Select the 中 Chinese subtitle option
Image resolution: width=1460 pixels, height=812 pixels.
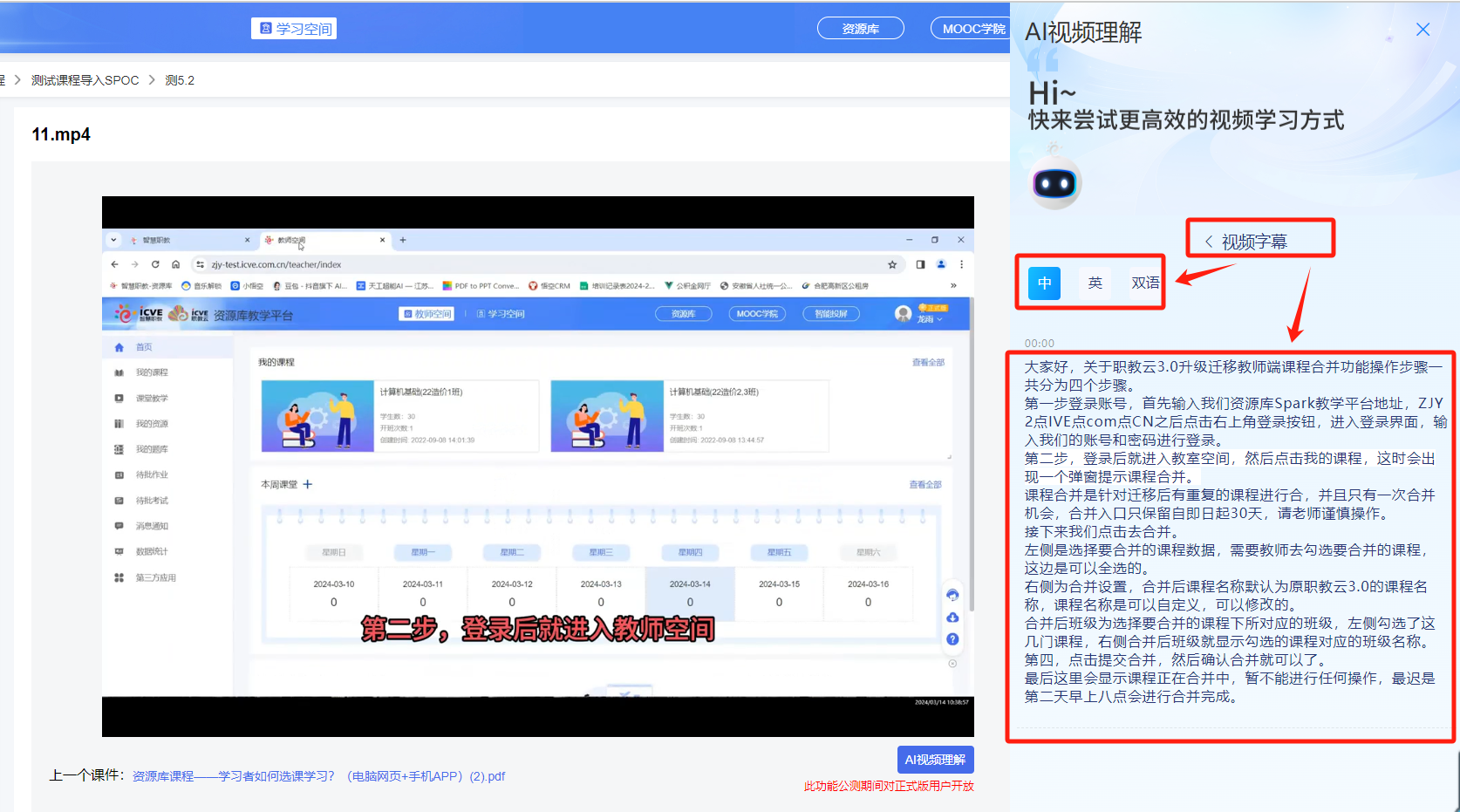point(1044,283)
